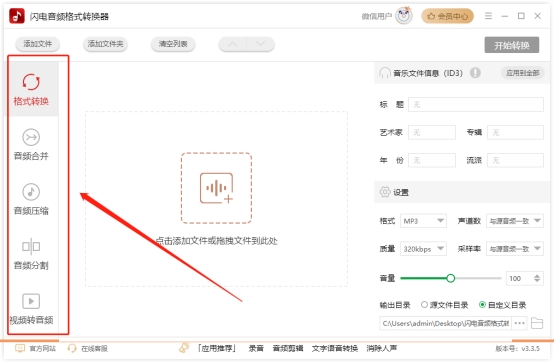Click the ID3 info exclamation icon
Image resolution: width=554 pixels, height=363 pixels.
click(x=475, y=73)
